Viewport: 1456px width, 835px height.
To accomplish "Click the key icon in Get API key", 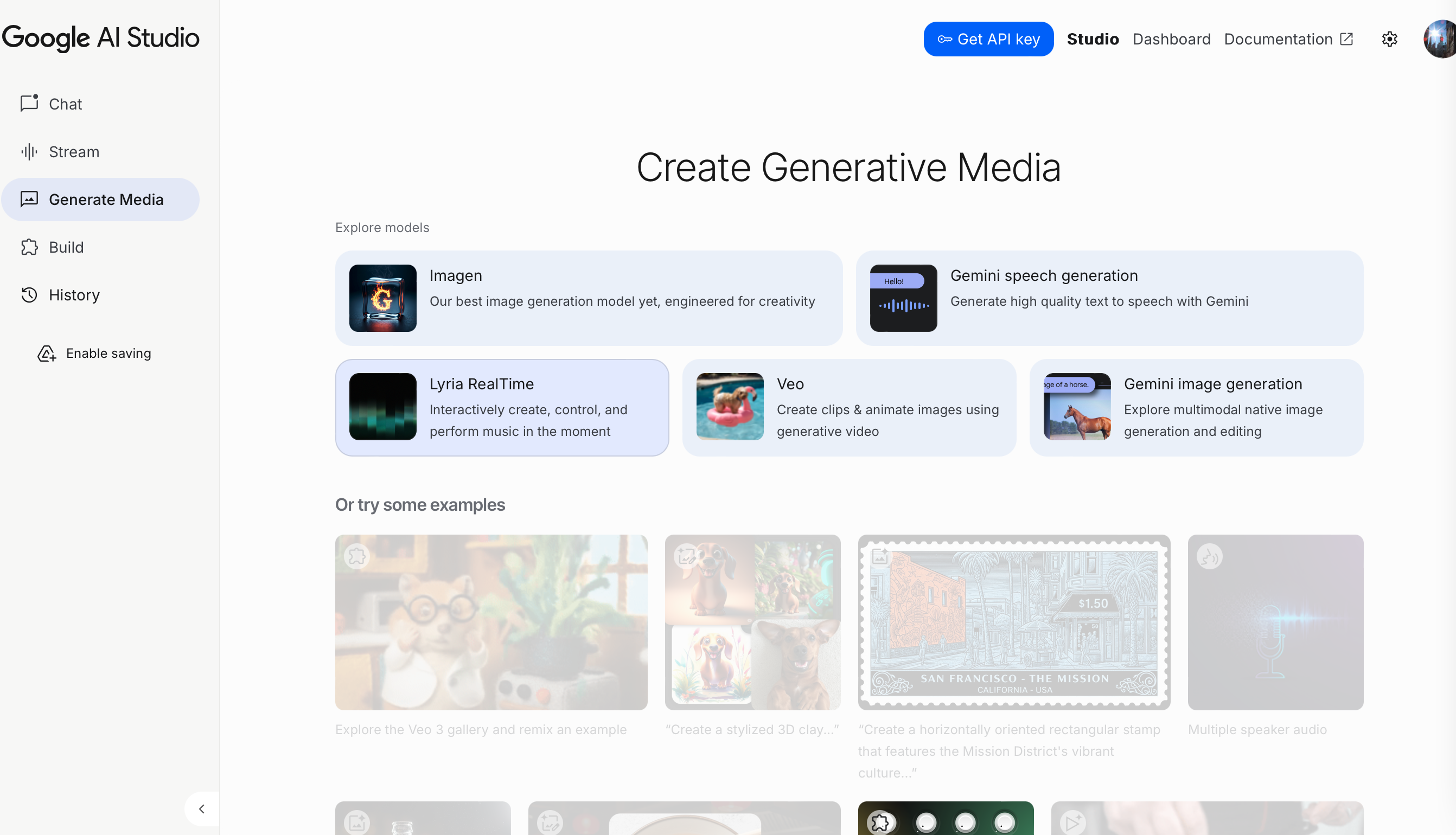I will (x=944, y=40).
